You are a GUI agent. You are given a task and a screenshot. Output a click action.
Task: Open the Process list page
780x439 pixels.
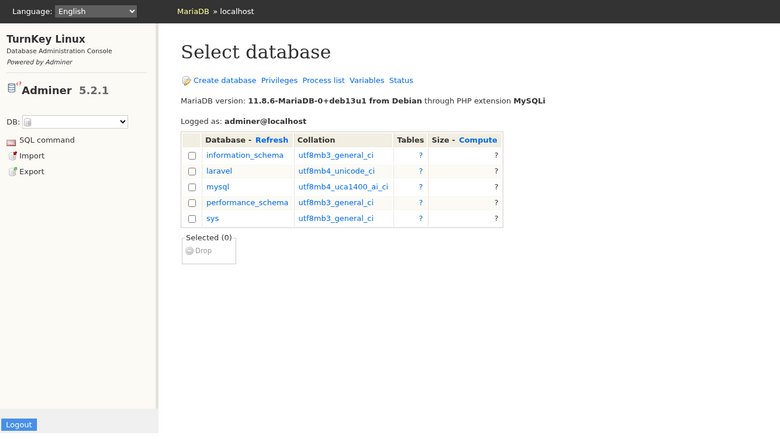pyautogui.click(x=323, y=81)
